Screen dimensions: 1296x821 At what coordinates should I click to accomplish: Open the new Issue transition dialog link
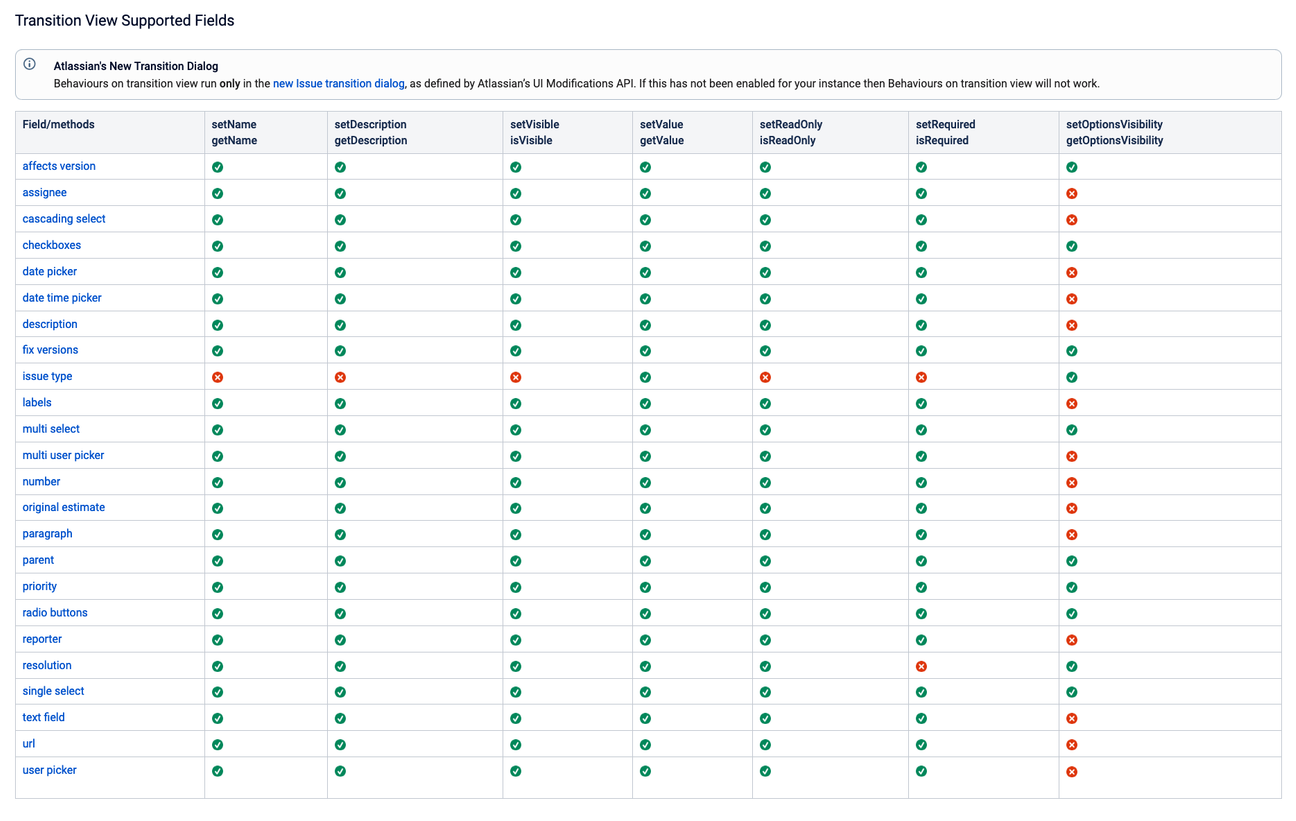click(339, 84)
